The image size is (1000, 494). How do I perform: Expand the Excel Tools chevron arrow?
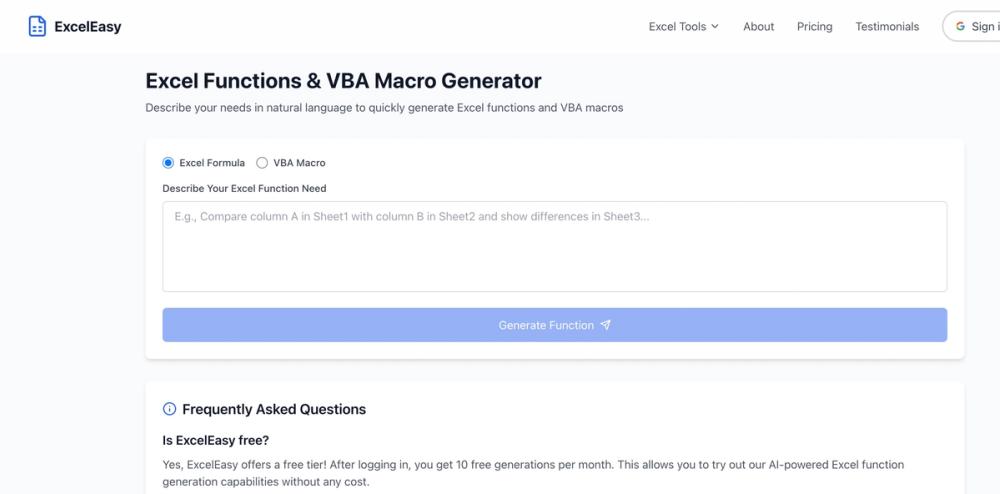point(715,27)
